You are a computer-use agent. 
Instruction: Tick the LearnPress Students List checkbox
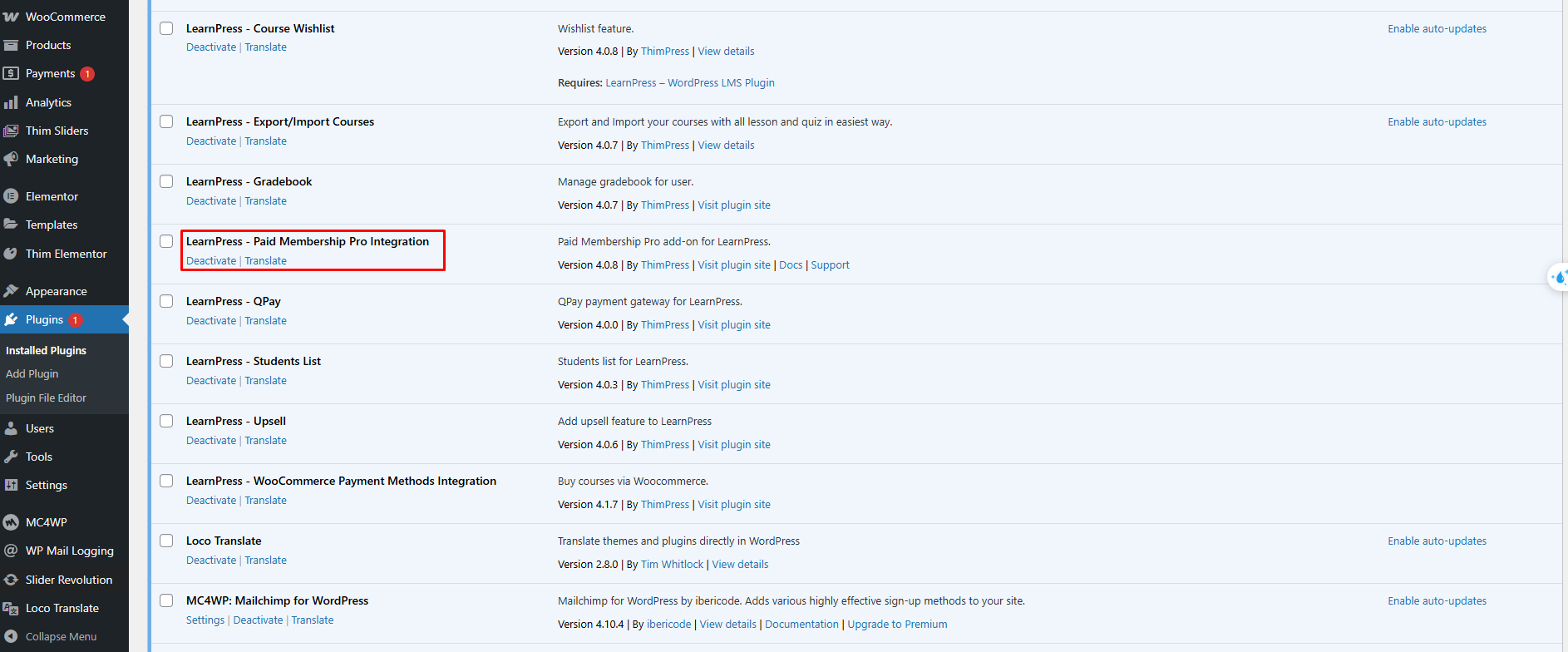click(x=166, y=361)
